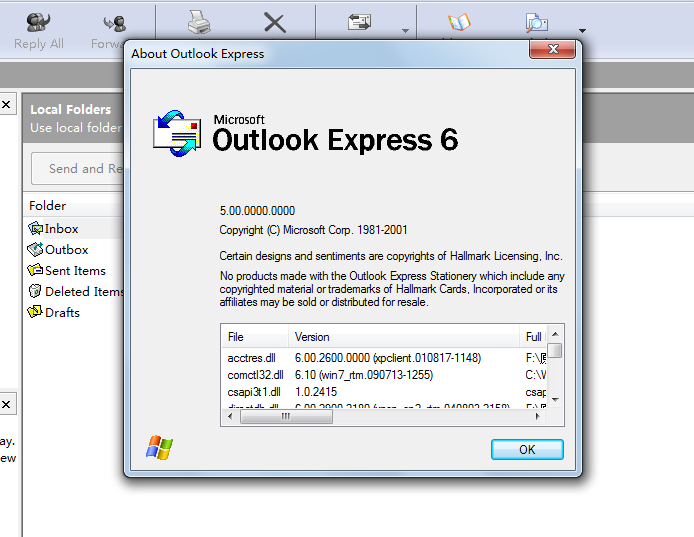Image resolution: width=694 pixels, height=537 pixels.
Task: Click the Folder column header
Action: pyautogui.click(x=47, y=206)
